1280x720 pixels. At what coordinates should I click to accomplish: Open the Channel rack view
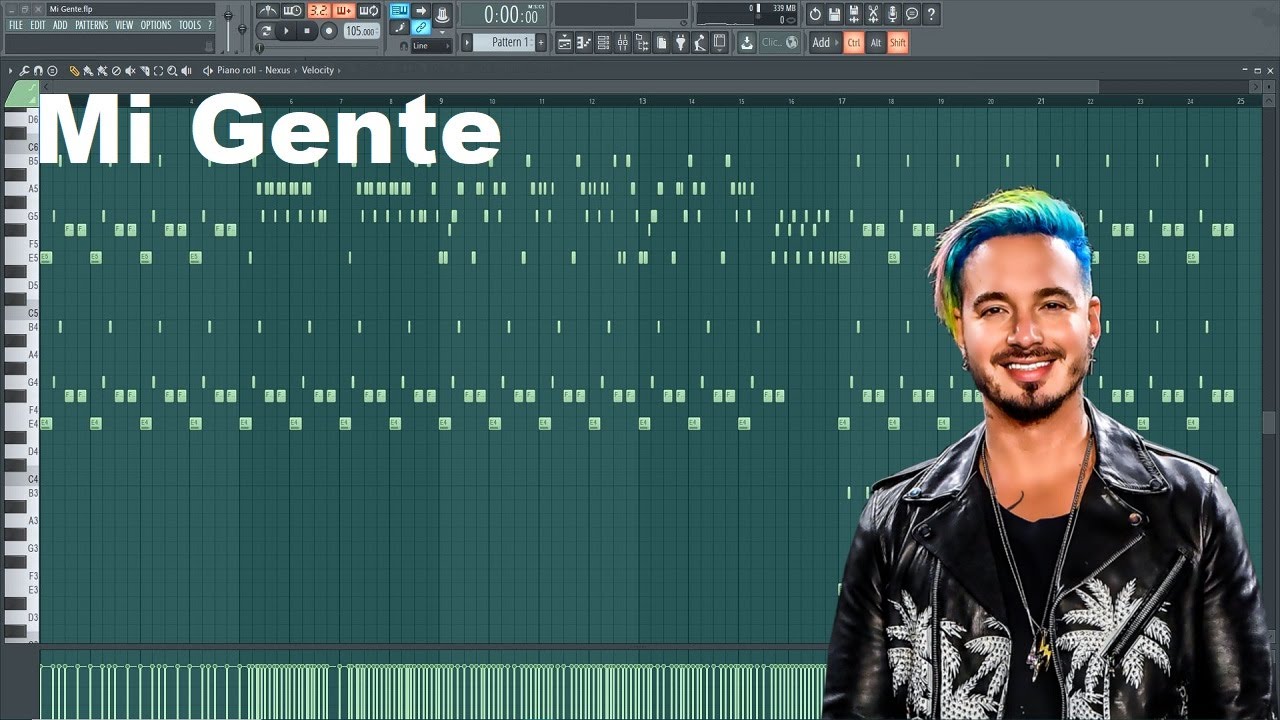tap(603, 42)
